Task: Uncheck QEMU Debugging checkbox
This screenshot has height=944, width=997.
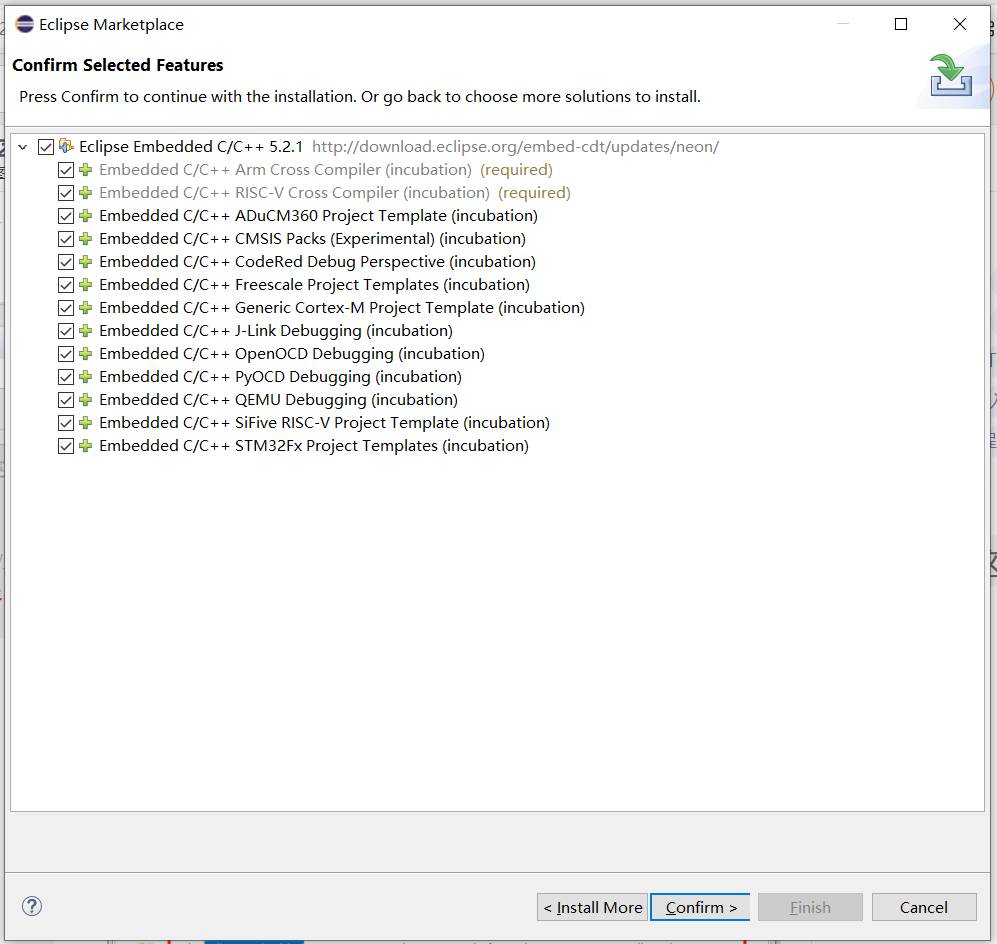Action: 65,400
